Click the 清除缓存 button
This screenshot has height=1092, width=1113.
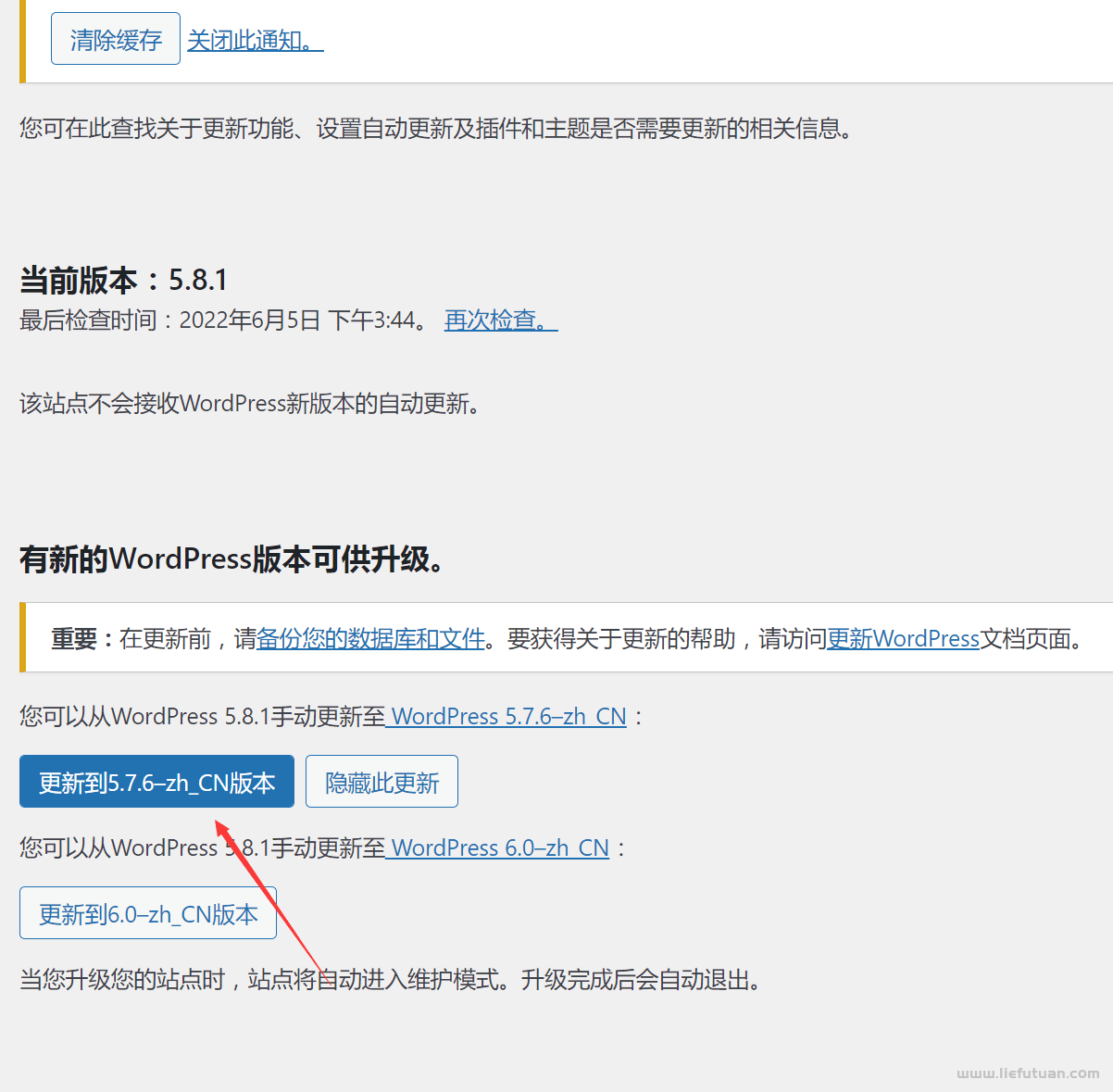[116, 39]
